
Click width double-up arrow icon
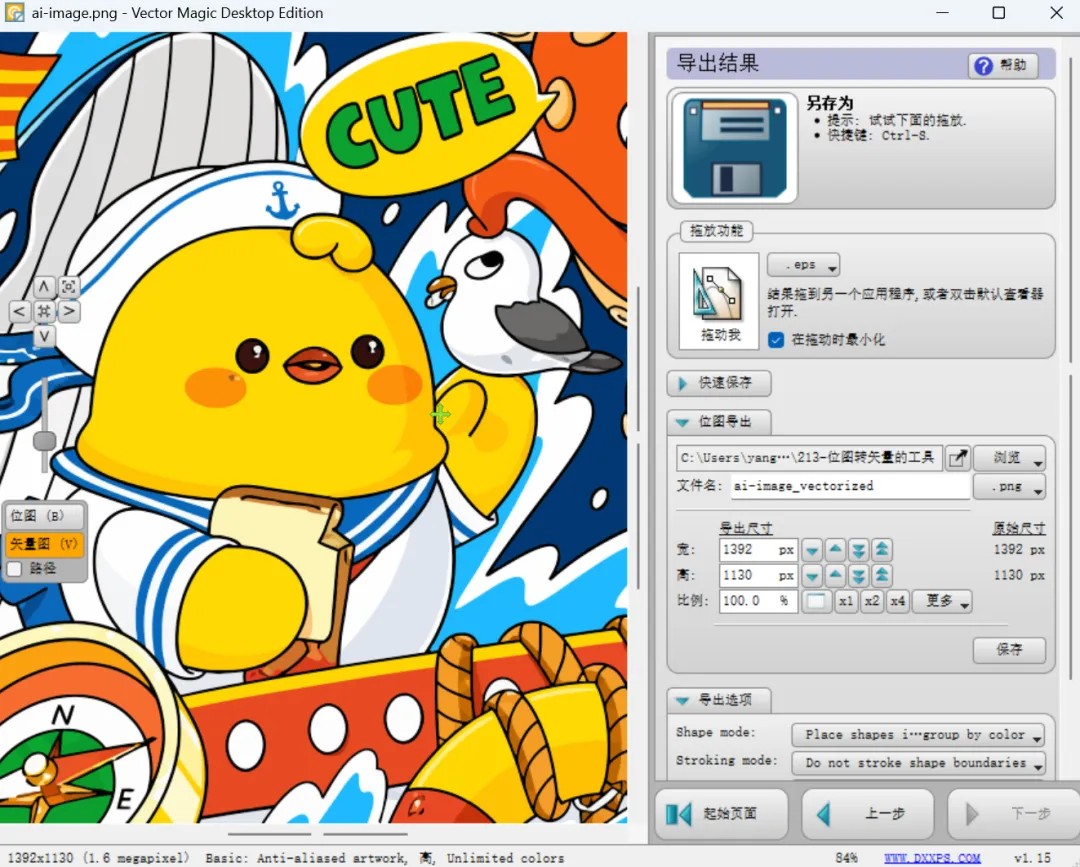[882, 550]
